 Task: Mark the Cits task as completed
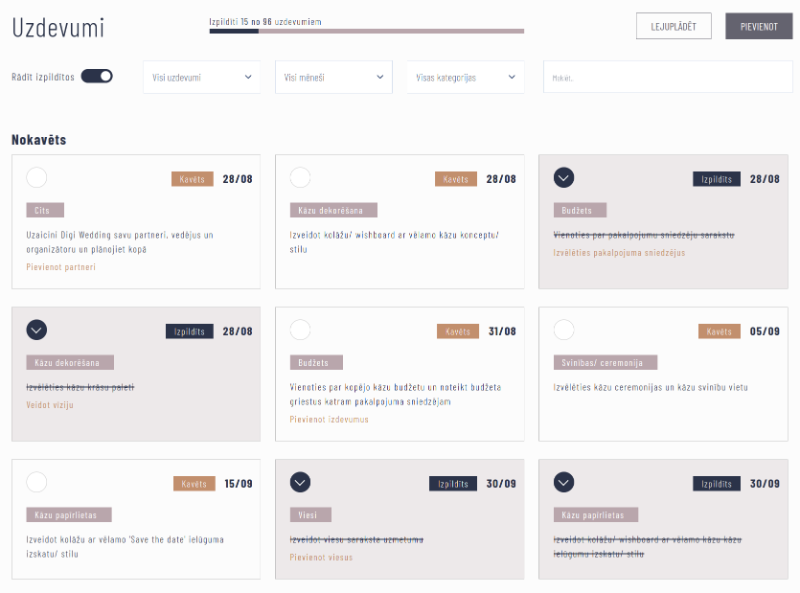37,178
